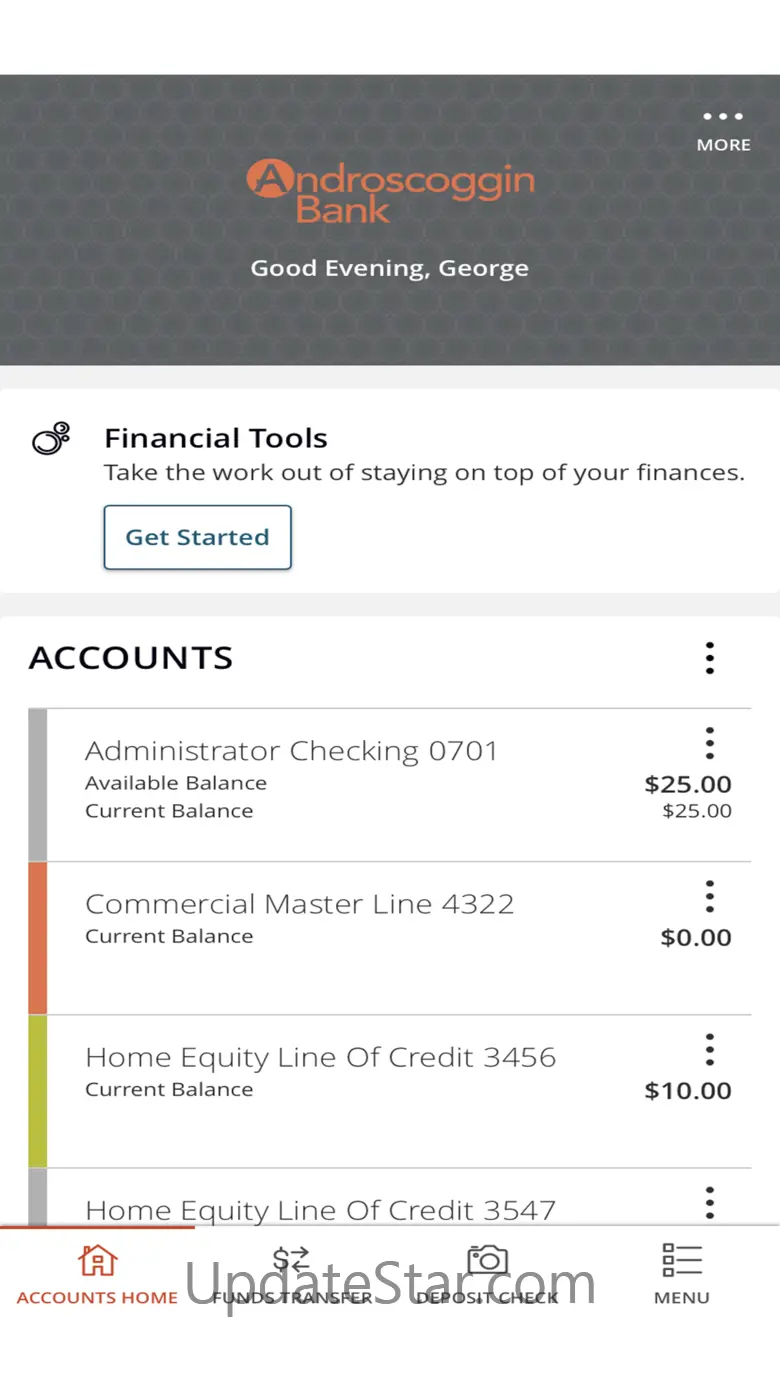Open Home Equity Line Of Credit 3456
780x1387 pixels.
click(390, 1091)
